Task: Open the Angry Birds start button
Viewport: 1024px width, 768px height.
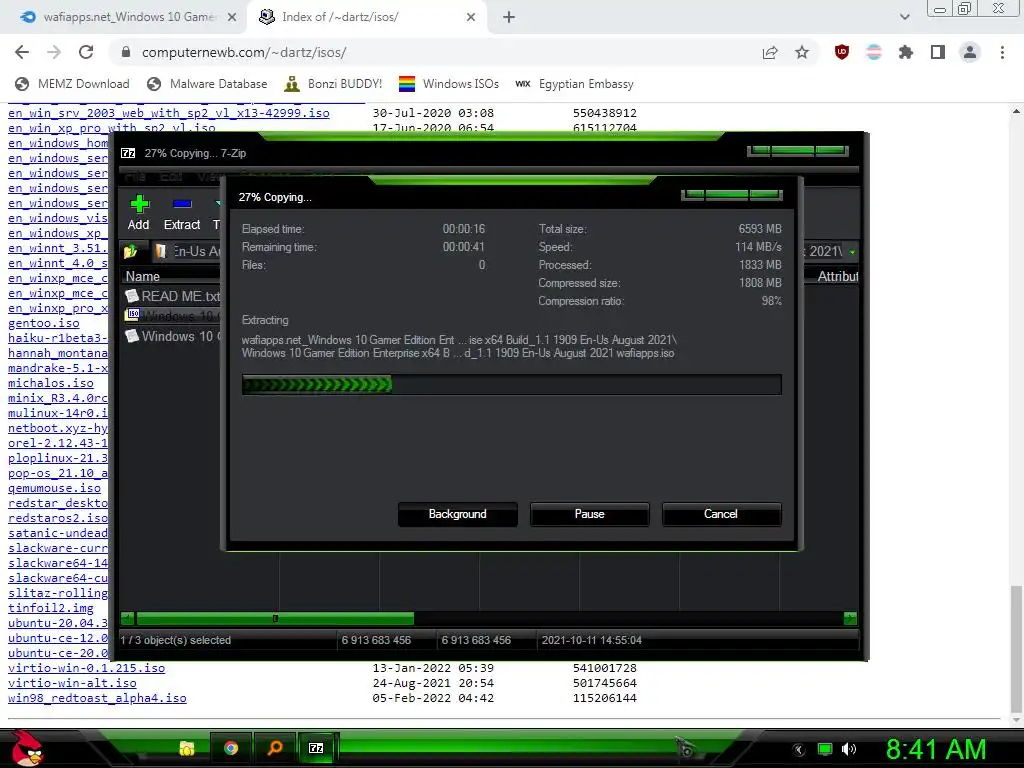Action: 28,748
